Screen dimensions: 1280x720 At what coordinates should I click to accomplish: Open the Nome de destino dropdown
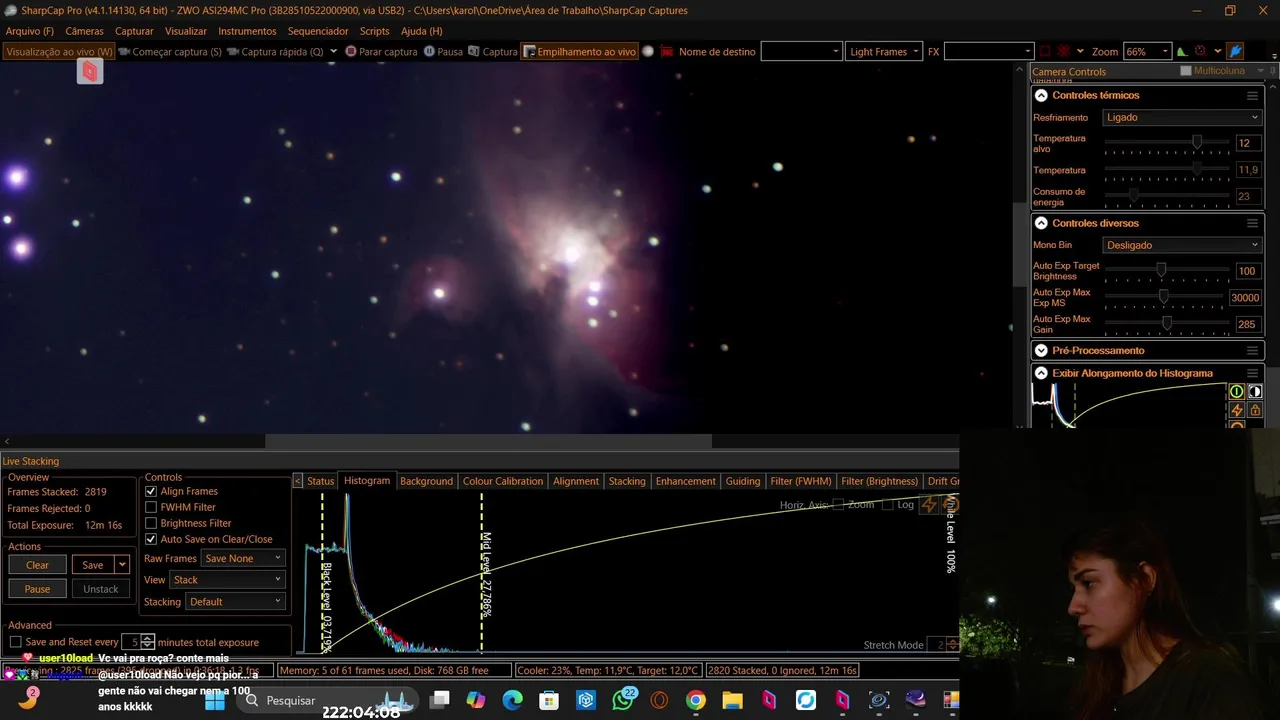(x=801, y=51)
